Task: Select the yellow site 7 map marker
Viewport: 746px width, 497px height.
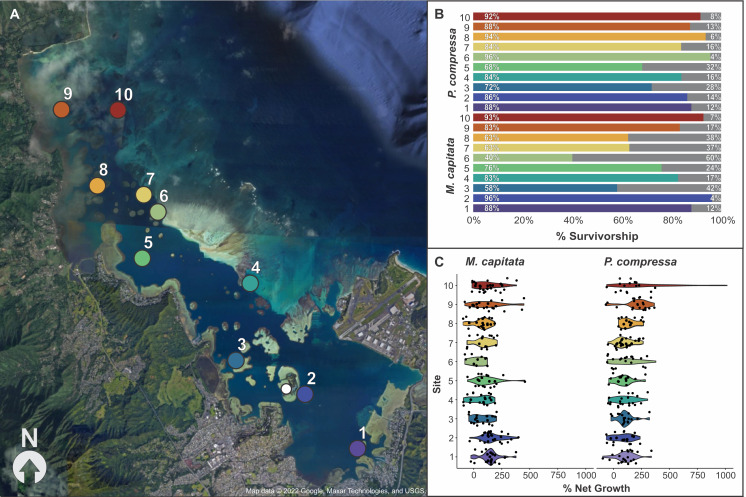Action: point(144,195)
